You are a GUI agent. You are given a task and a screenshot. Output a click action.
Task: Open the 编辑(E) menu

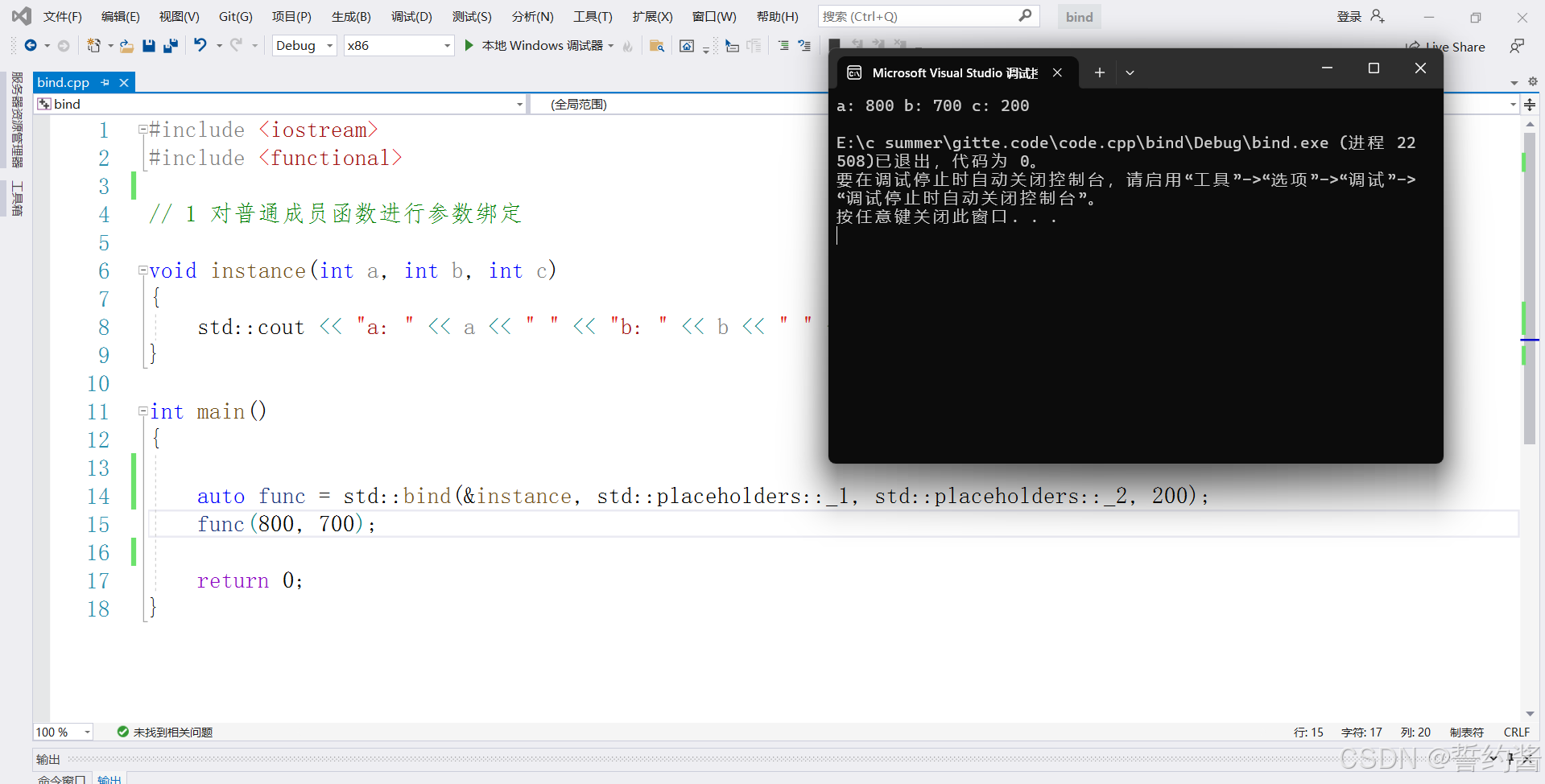click(120, 16)
